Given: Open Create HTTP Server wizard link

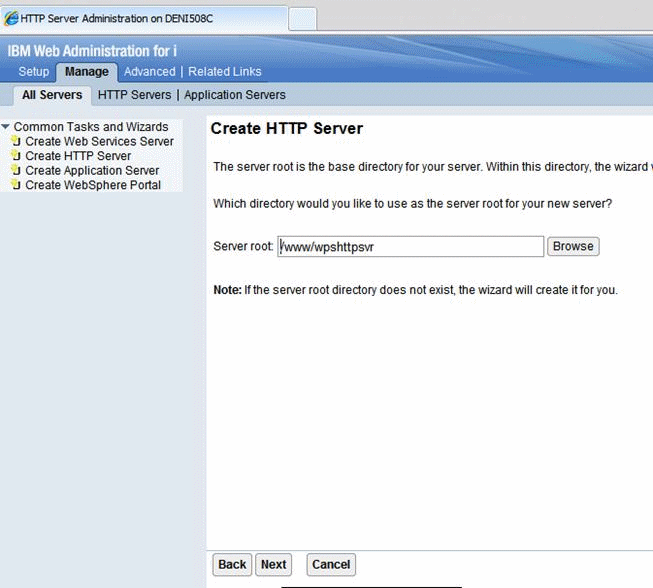Looking at the screenshot, I should (78, 156).
